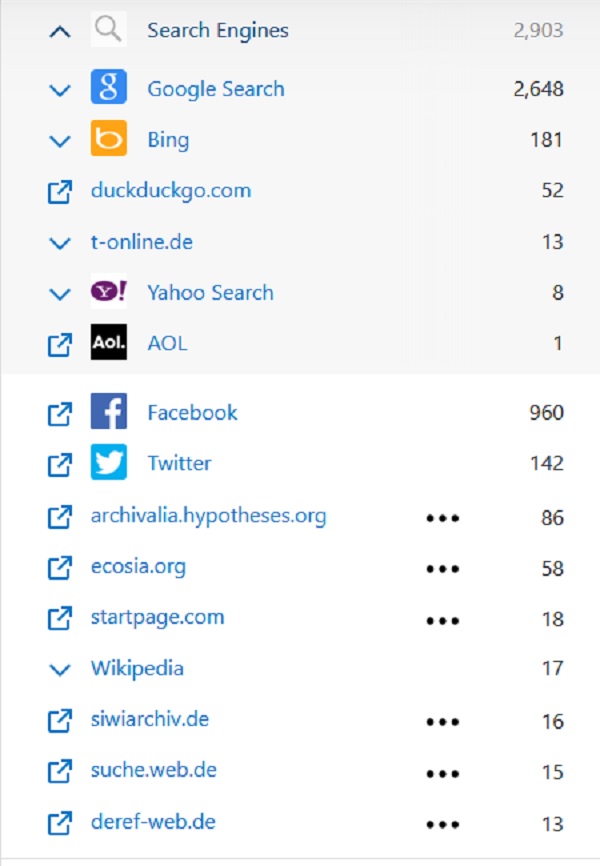The height and width of the screenshot is (866, 600).
Task: Click the Twitter bird icon
Action: (x=109, y=462)
